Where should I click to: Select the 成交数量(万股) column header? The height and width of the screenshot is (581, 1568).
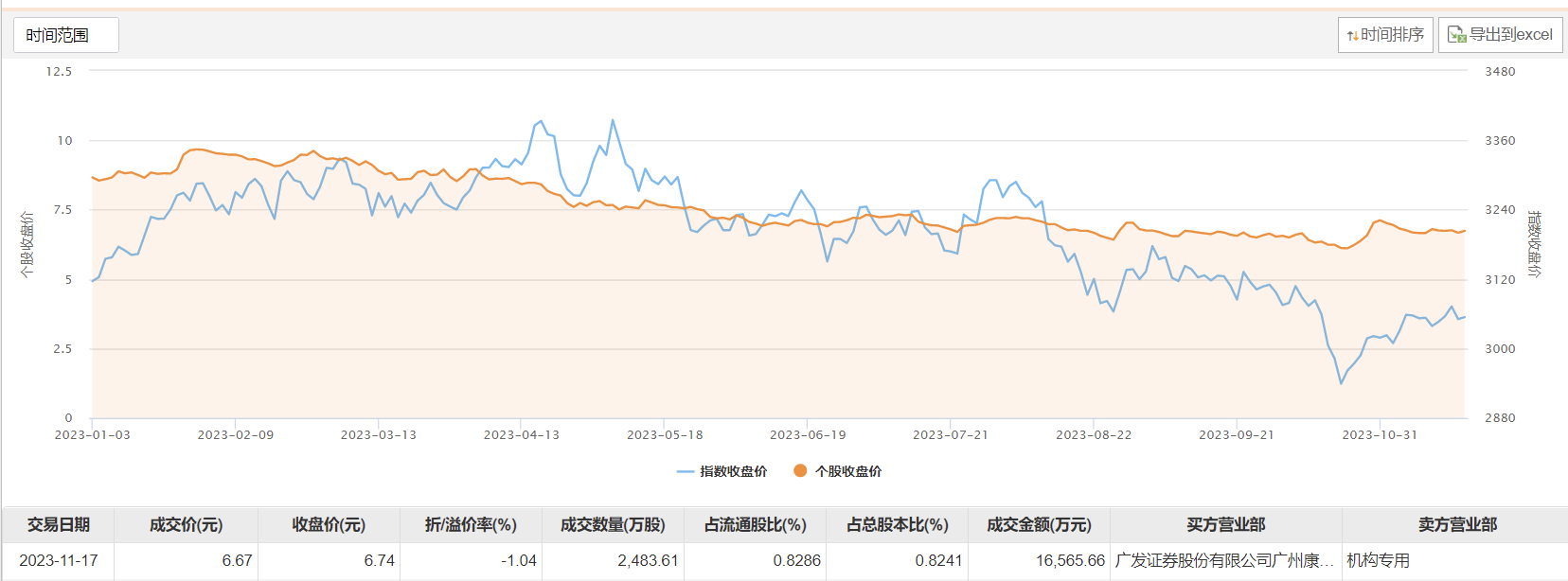[x=613, y=524]
